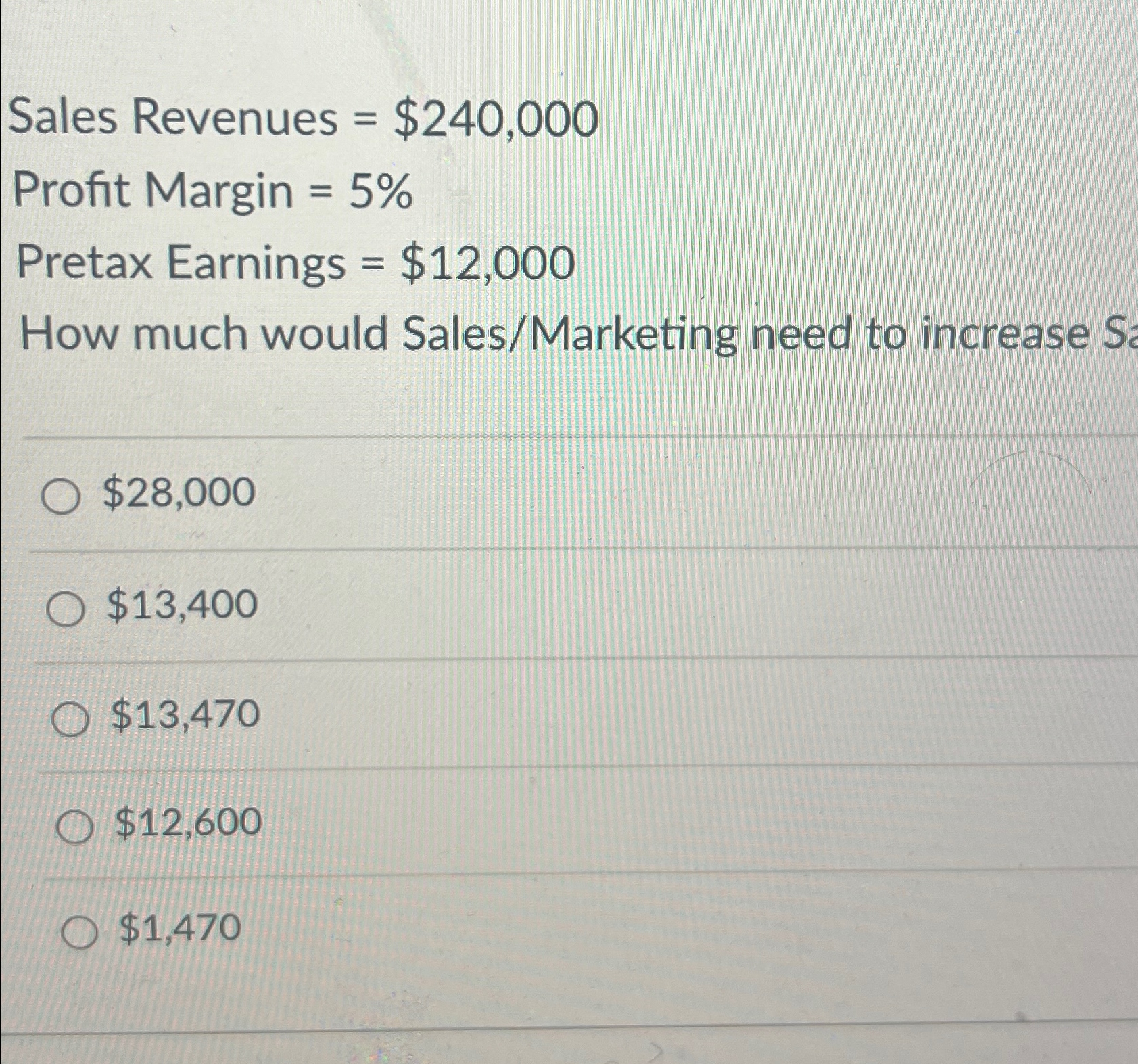
Task: Choose the $13,400 answer option
Action: [x=67, y=607]
